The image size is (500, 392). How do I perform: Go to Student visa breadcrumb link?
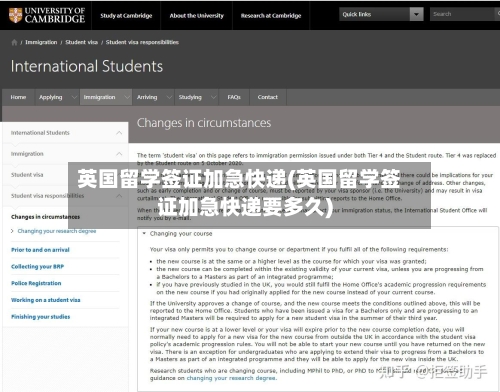tap(81, 42)
